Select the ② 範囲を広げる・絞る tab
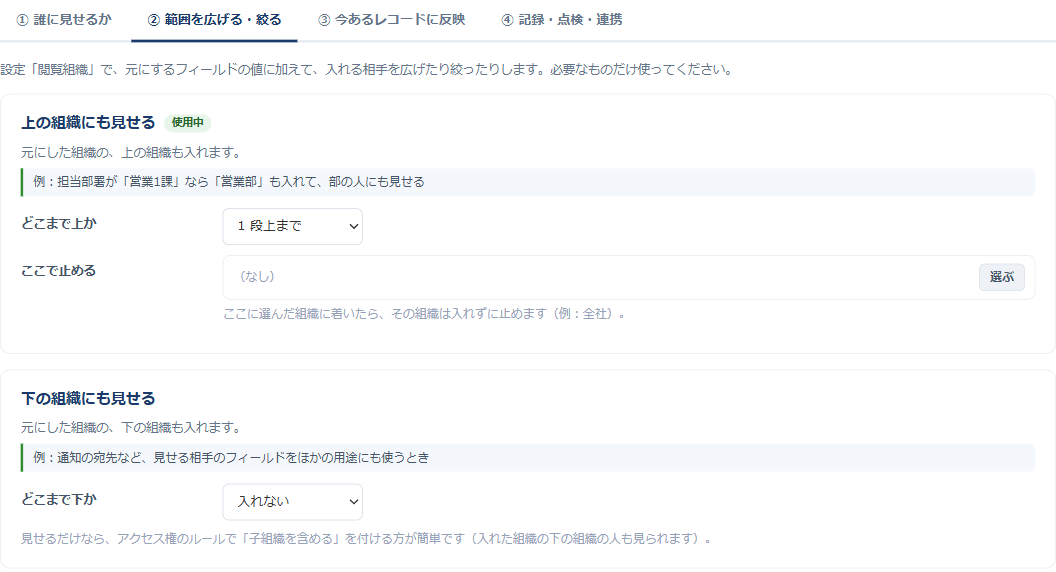The image size is (1056, 572). tap(214, 20)
